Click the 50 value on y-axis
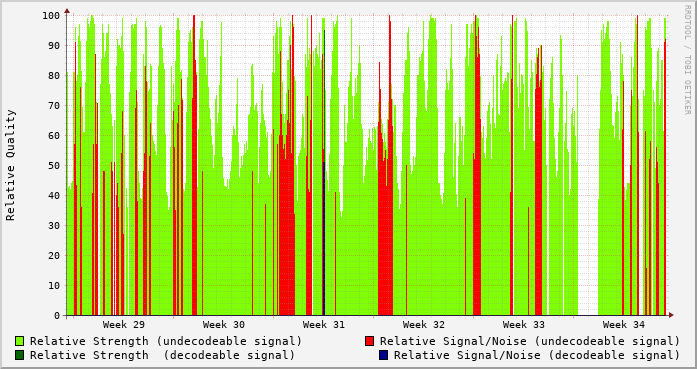This screenshot has width=697, height=369. pyautogui.click(x=54, y=165)
